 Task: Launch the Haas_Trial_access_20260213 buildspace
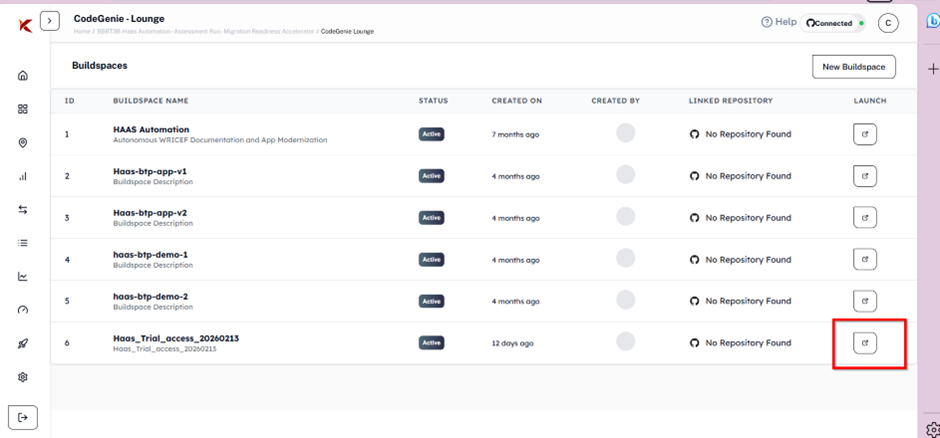pyautogui.click(x=864, y=343)
